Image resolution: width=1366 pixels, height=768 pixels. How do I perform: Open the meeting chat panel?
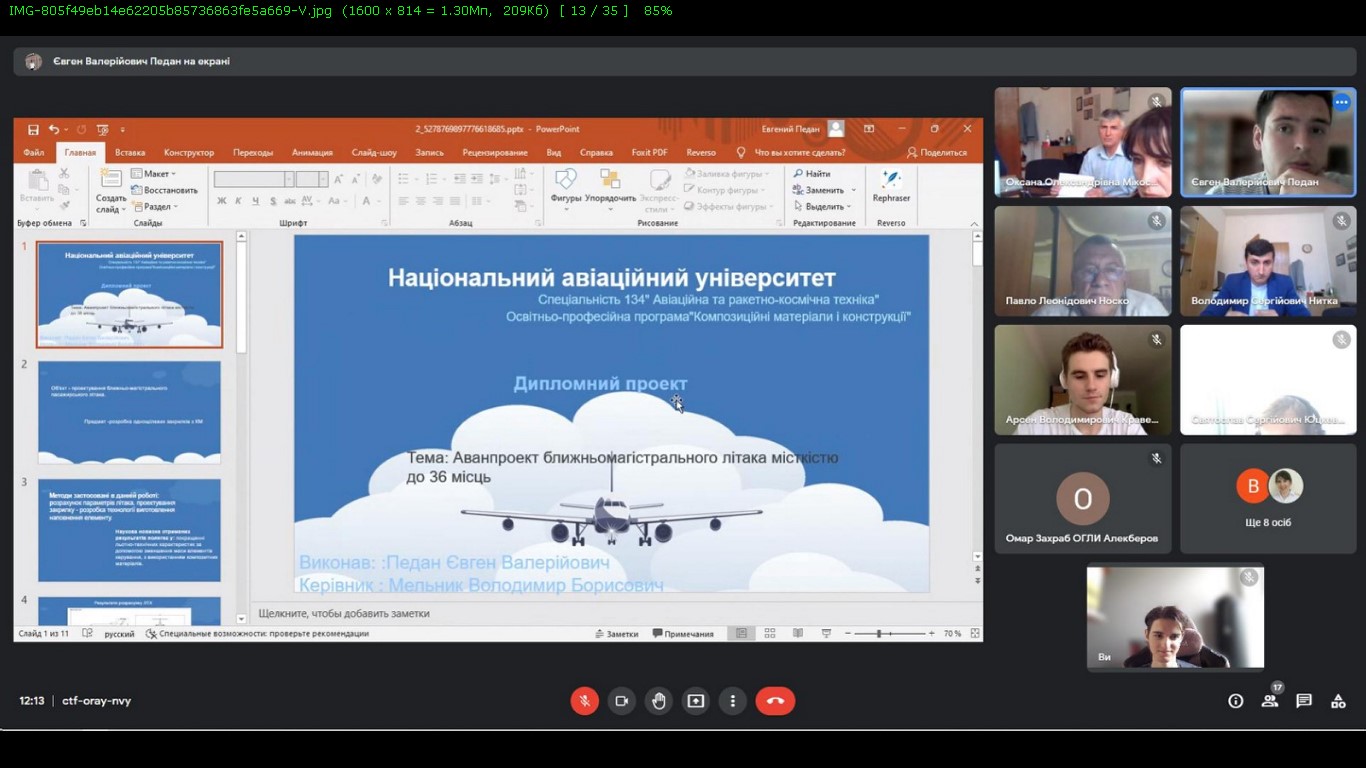pos(1304,701)
